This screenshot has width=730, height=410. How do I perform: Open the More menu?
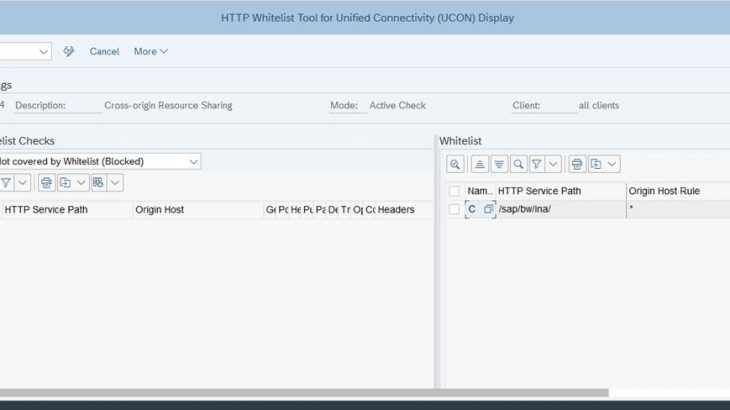(x=151, y=51)
